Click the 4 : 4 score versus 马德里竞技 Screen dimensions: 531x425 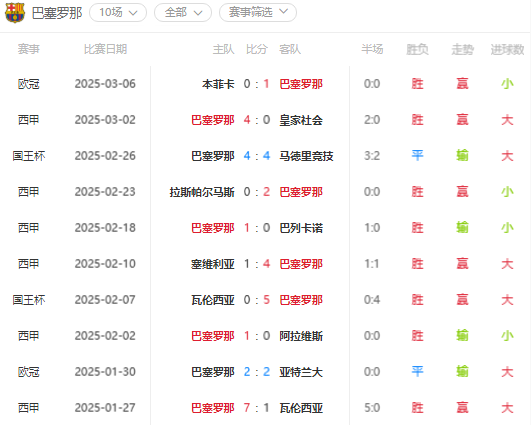point(257,156)
